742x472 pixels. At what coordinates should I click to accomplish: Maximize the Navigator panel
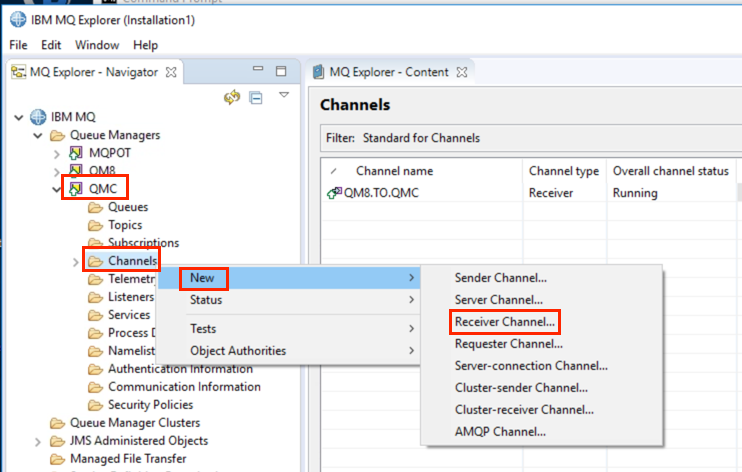pos(281,71)
